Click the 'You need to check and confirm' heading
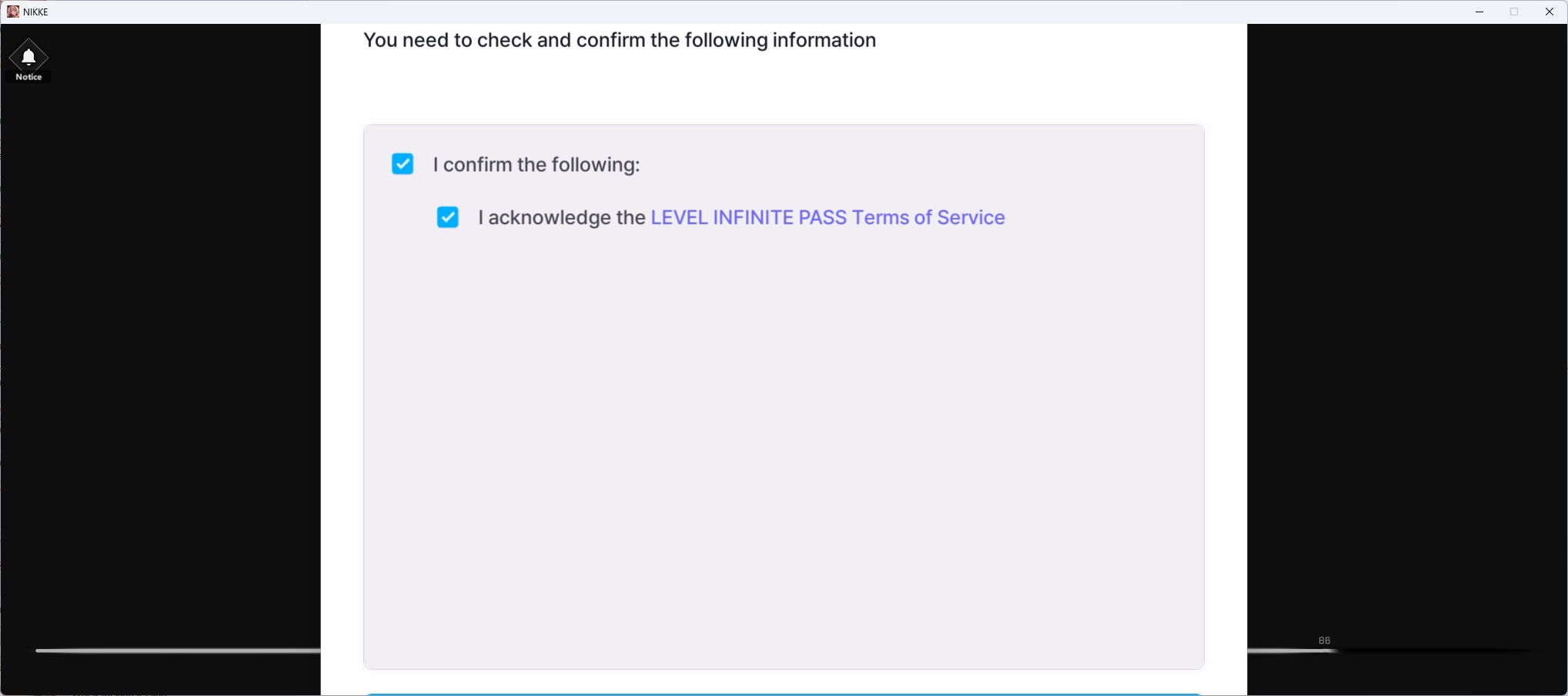This screenshot has width=1568, height=696. click(x=619, y=40)
